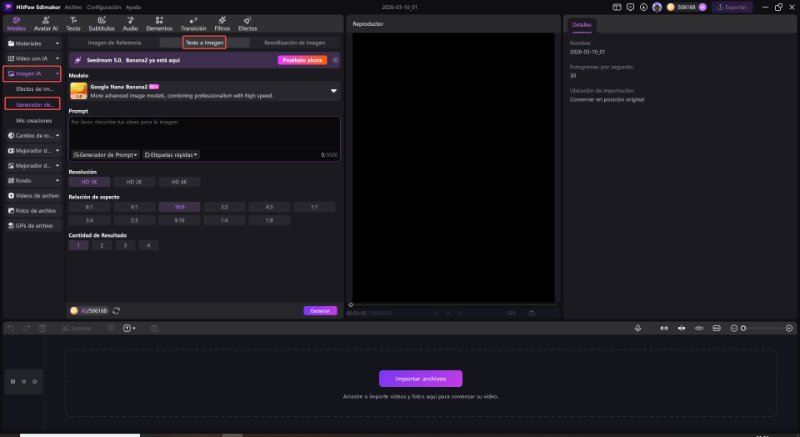Open the Subtítulos tool

(101, 24)
